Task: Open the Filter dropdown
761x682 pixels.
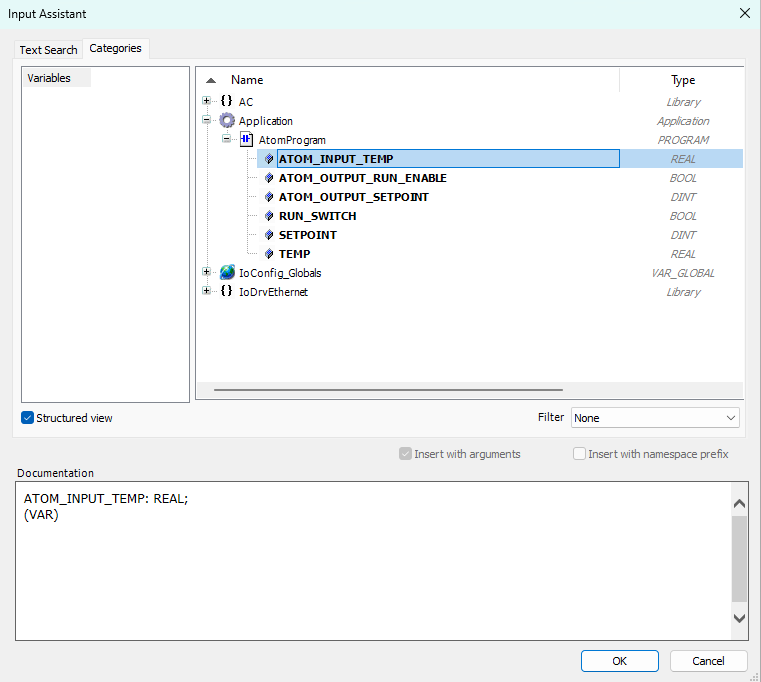Action: 655,418
